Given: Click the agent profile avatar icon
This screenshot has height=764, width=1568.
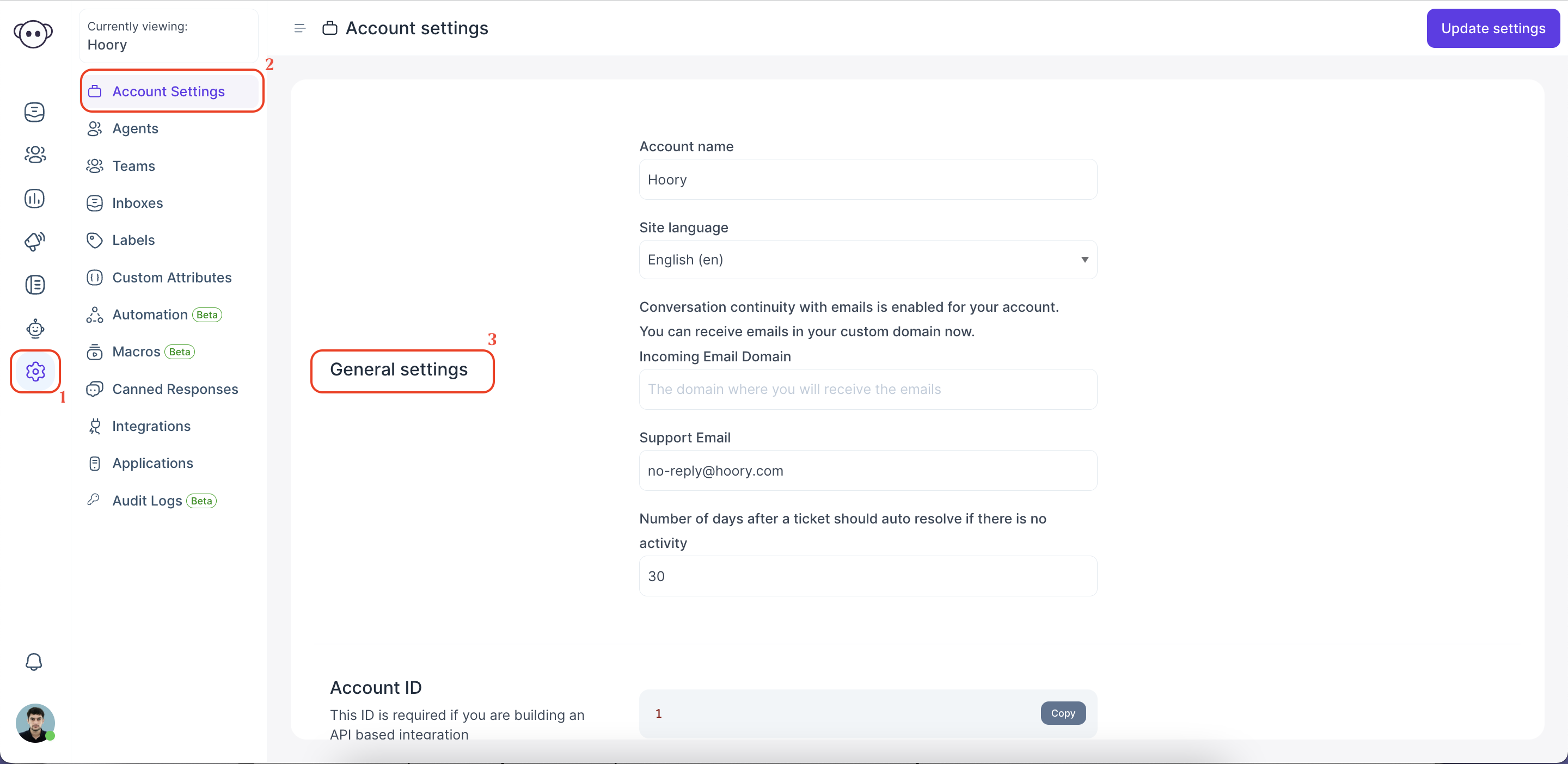Looking at the screenshot, I should [35, 724].
